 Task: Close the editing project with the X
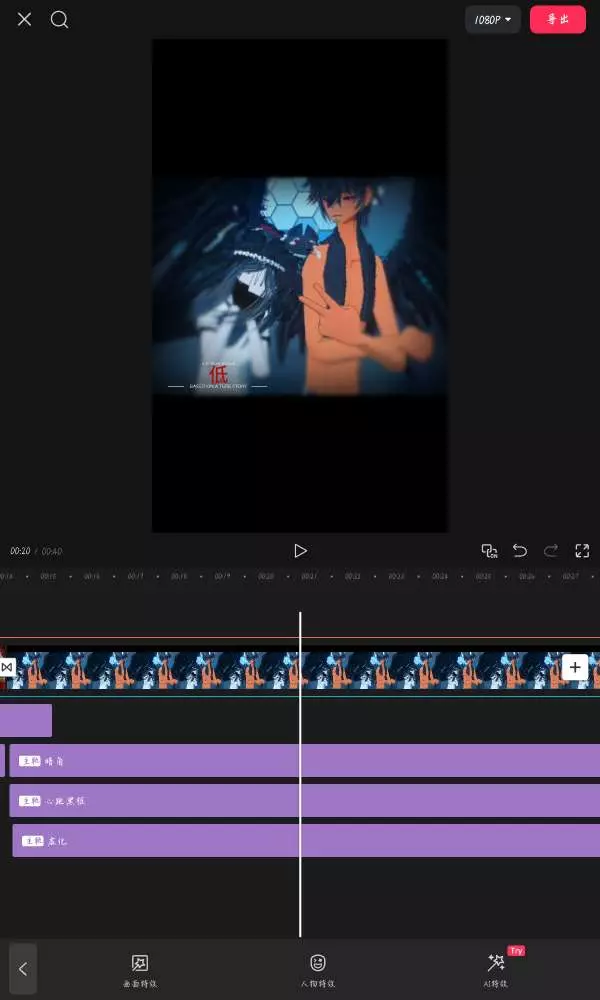[x=24, y=20]
